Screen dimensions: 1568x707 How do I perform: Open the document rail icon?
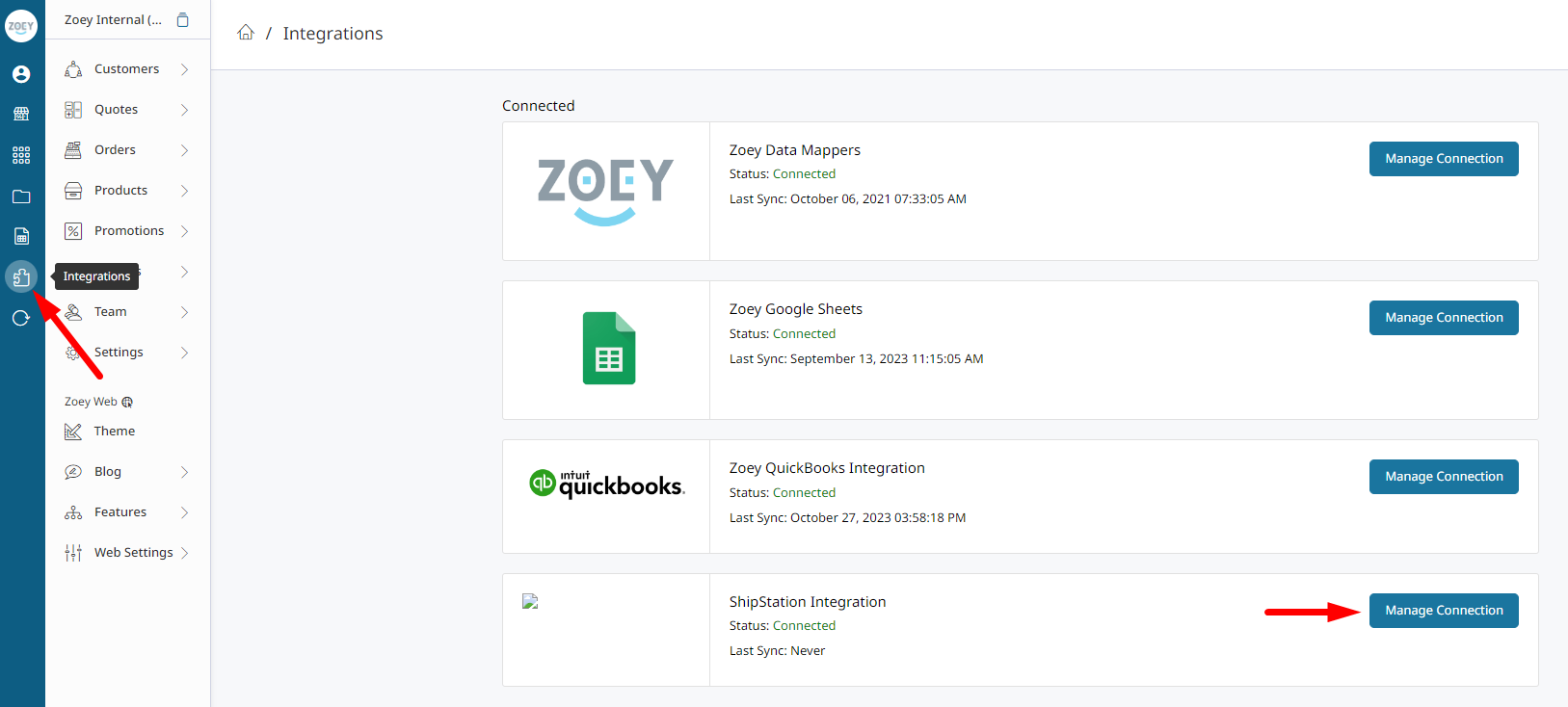(21, 236)
